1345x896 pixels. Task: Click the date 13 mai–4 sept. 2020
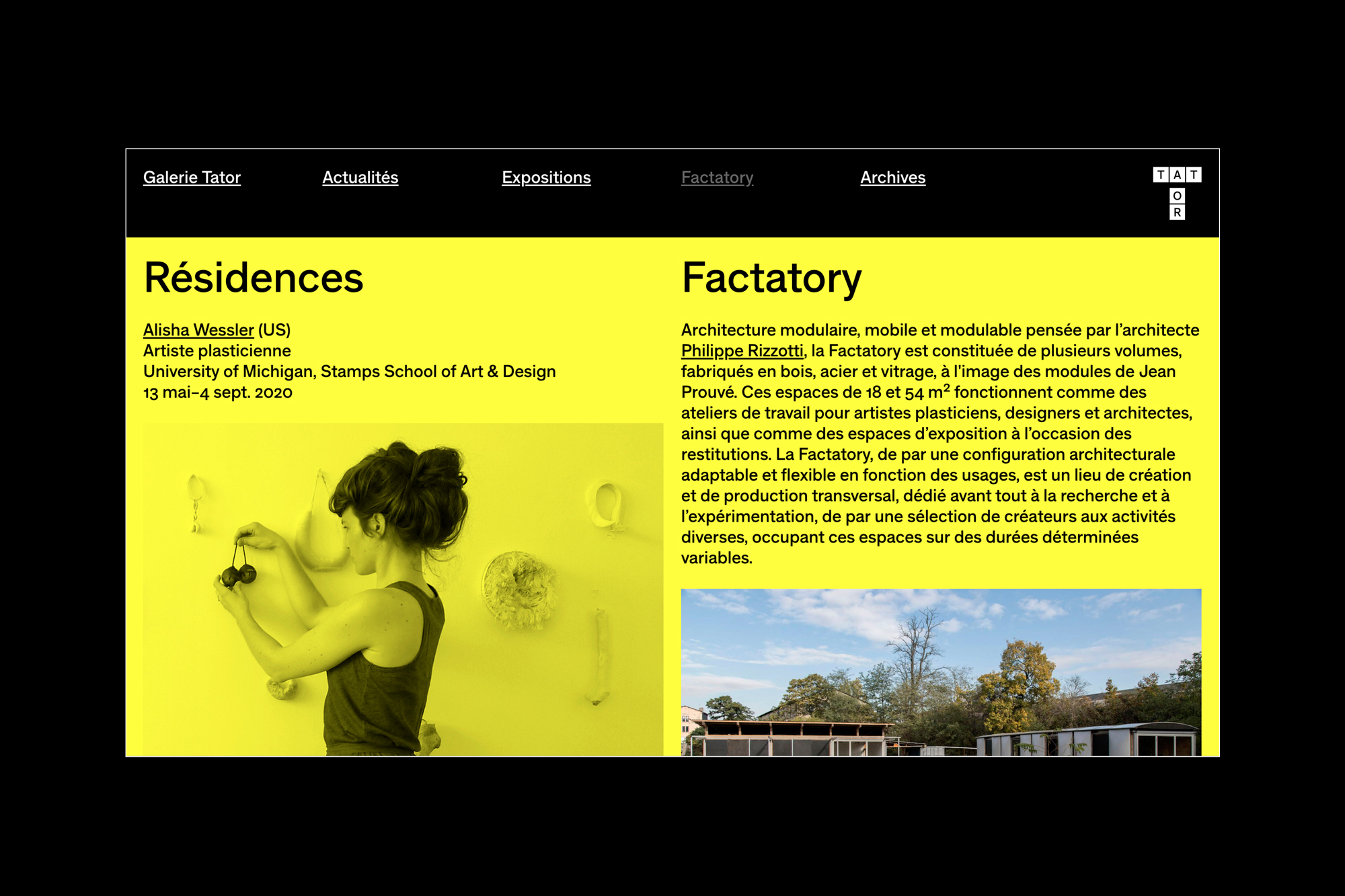click(218, 393)
